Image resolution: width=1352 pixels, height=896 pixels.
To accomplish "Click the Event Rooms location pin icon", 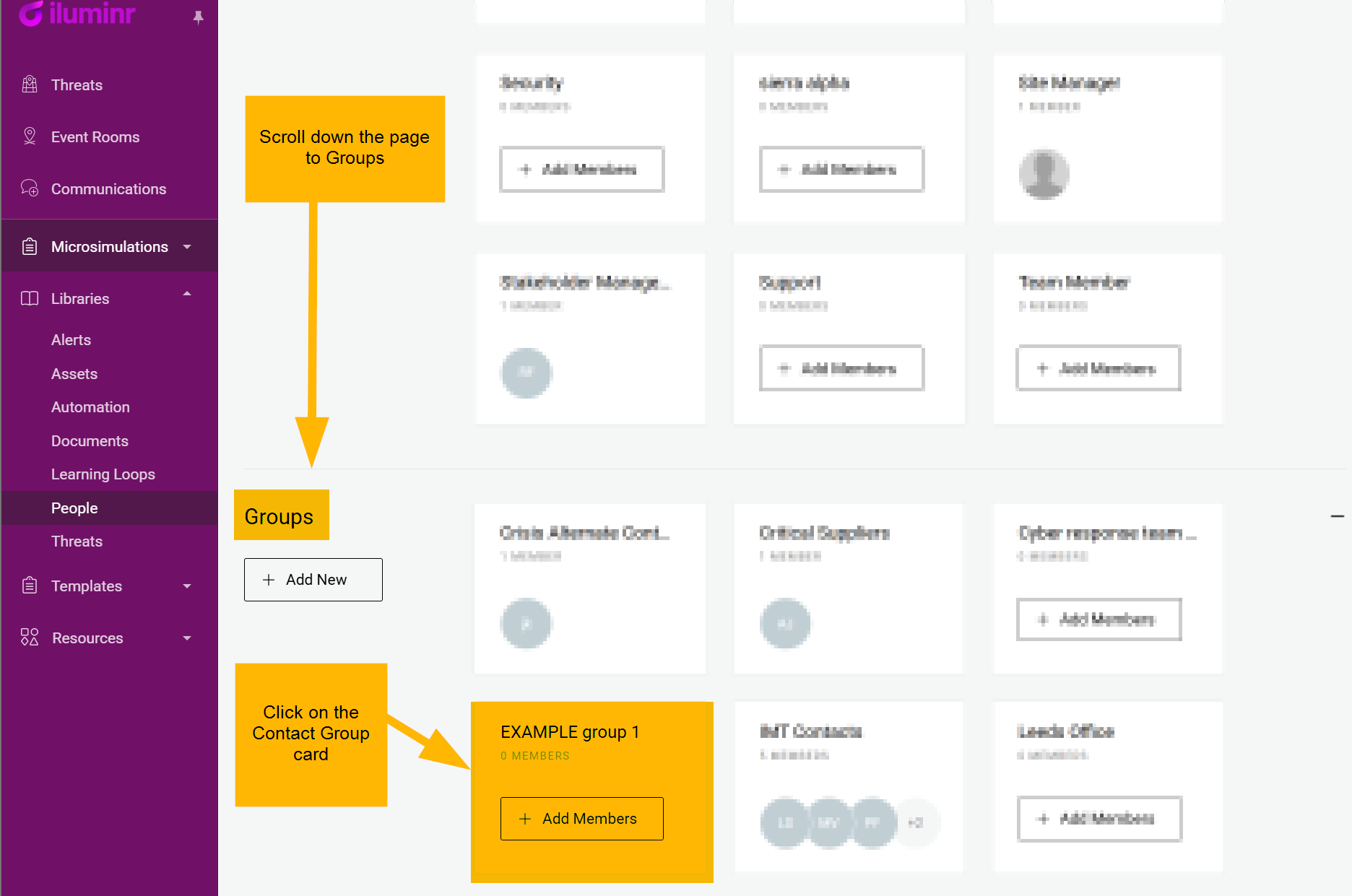I will (x=30, y=136).
